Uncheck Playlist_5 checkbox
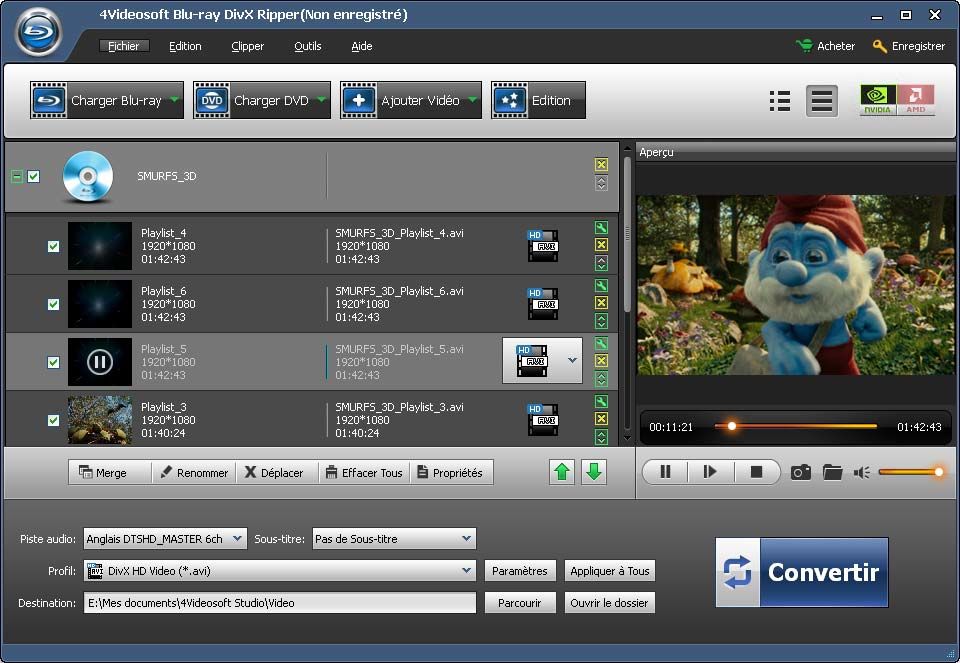960x663 pixels. coord(53,362)
